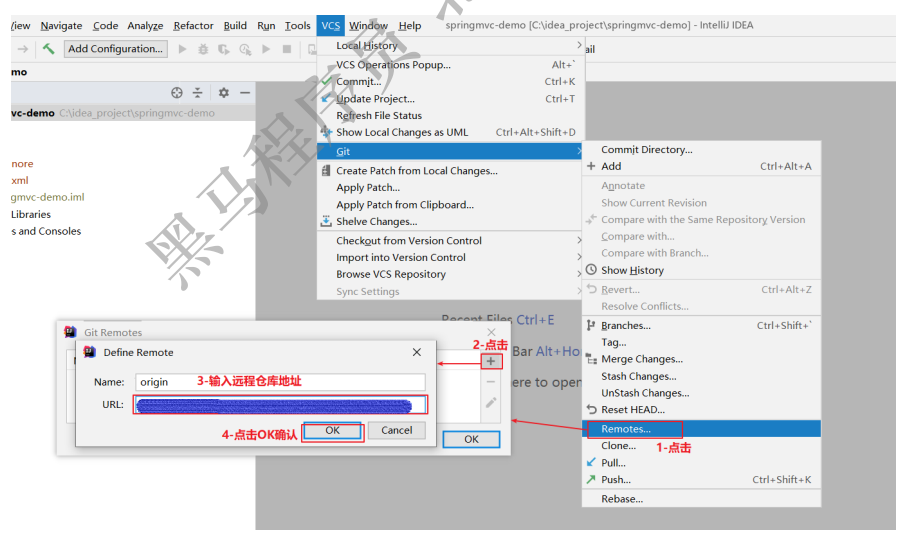
Task: Click the Debug bug icon in toolbar
Action: pos(203,49)
